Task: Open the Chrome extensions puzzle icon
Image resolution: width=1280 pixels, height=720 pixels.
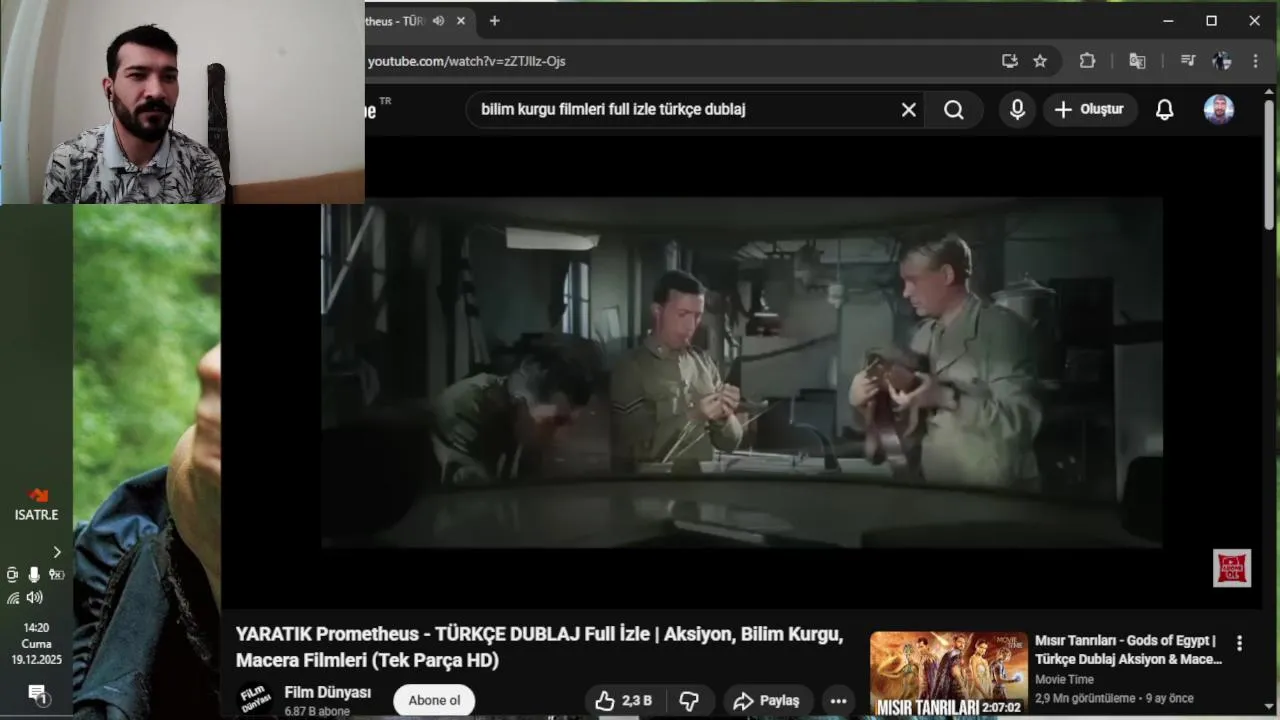Action: [1087, 61]
